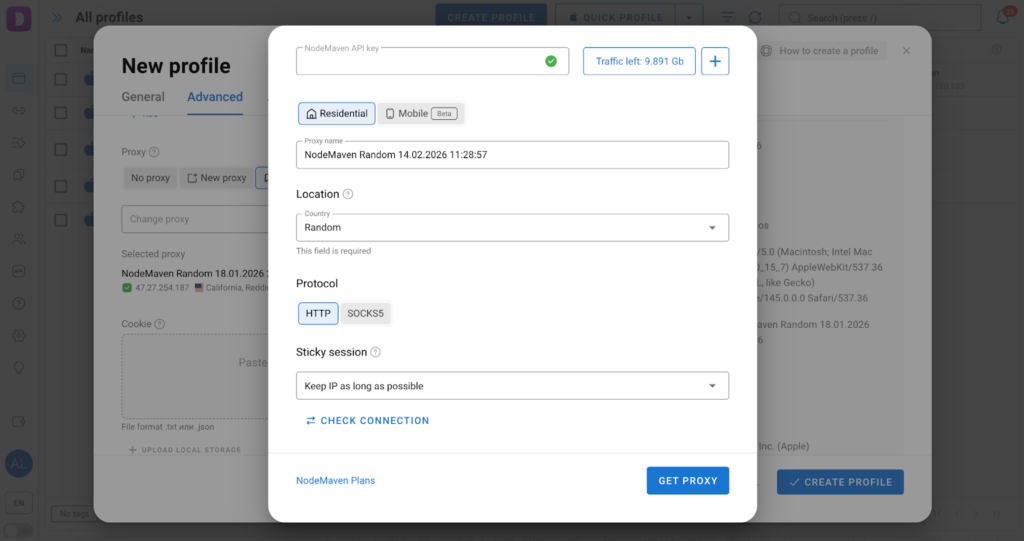The image size is (1024, 541).
Task: Open notifications bell icon
Action: pyautogui.click(x=1002, y=17)
